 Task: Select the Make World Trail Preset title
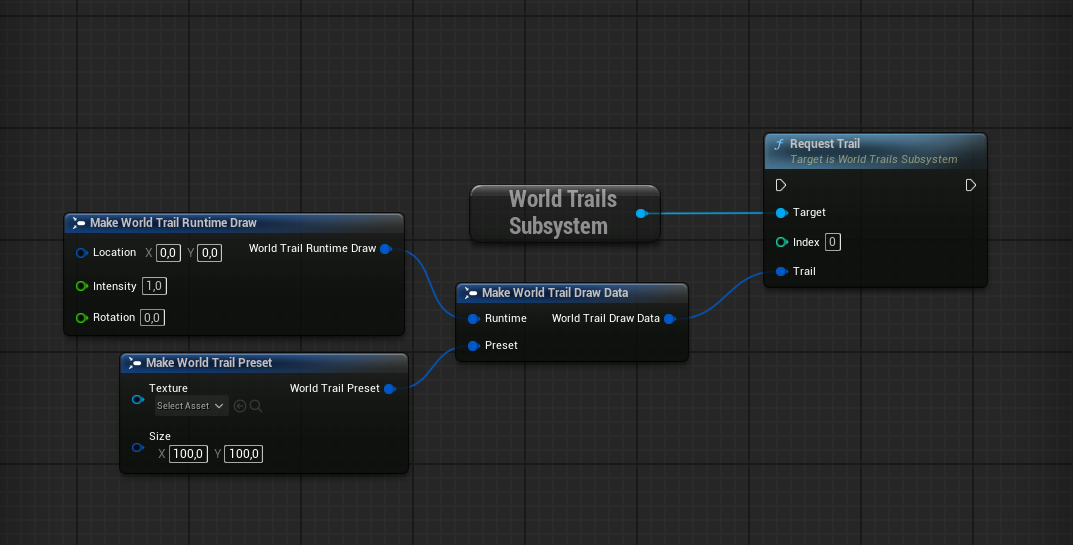click(x=209, y=363)
